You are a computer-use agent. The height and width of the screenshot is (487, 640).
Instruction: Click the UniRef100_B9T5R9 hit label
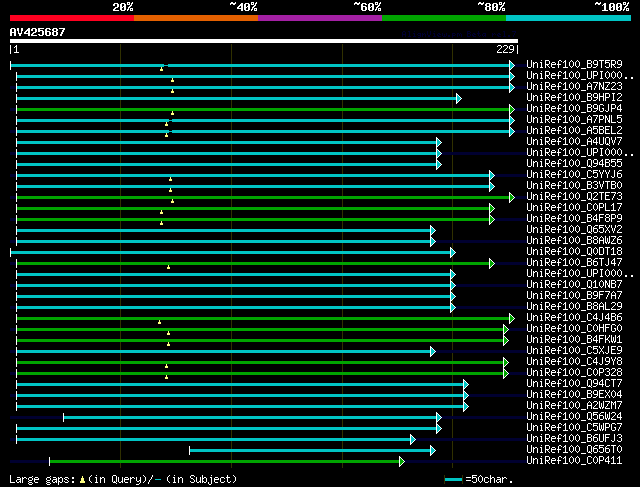574,64
